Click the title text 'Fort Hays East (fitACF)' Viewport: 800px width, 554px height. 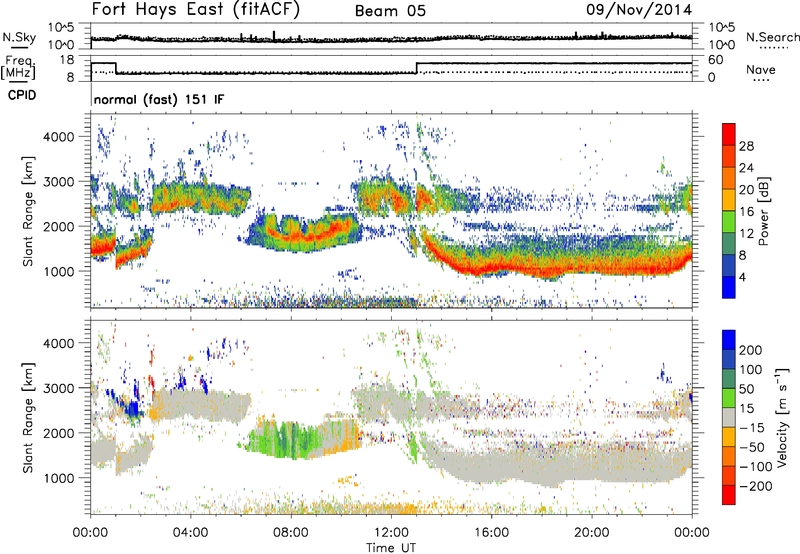(x=195, y=10)
